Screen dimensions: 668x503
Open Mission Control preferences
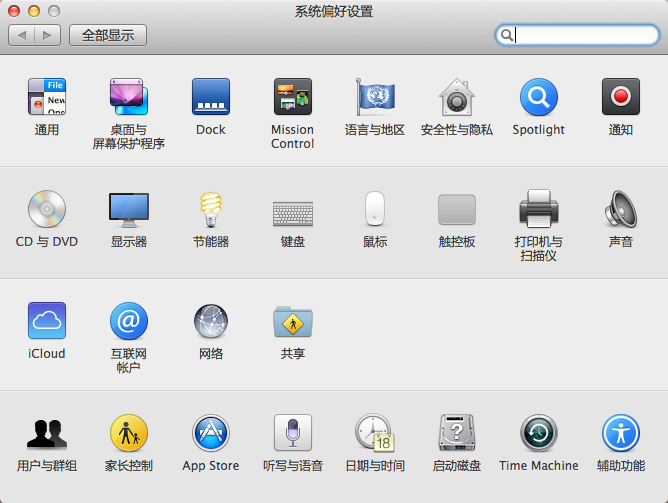coord(293,97)
